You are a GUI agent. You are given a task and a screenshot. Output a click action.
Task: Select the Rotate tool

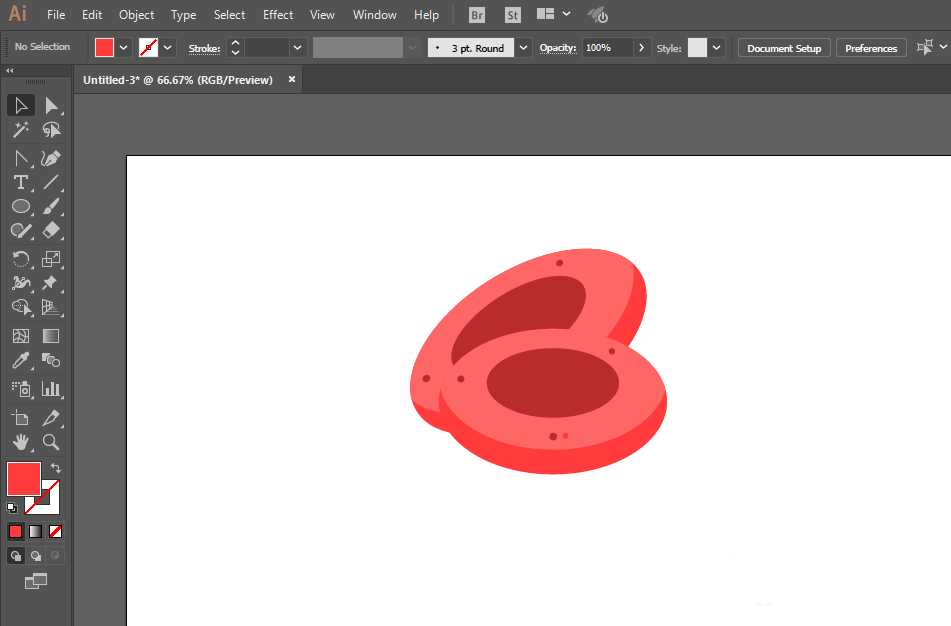pyautogui.click(x=21, y=258)
